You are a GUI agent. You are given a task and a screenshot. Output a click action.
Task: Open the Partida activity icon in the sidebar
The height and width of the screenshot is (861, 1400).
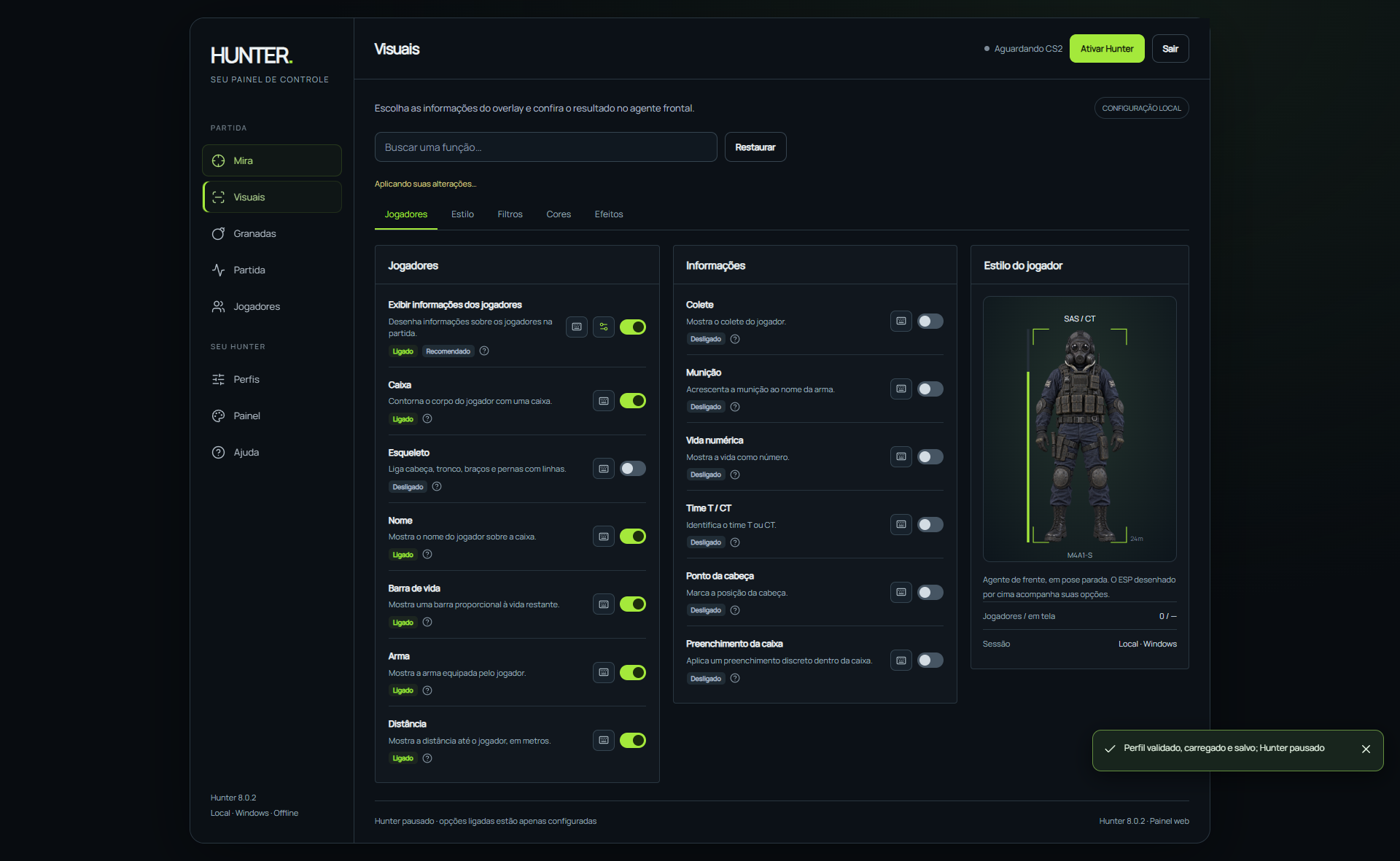[218, 270]
